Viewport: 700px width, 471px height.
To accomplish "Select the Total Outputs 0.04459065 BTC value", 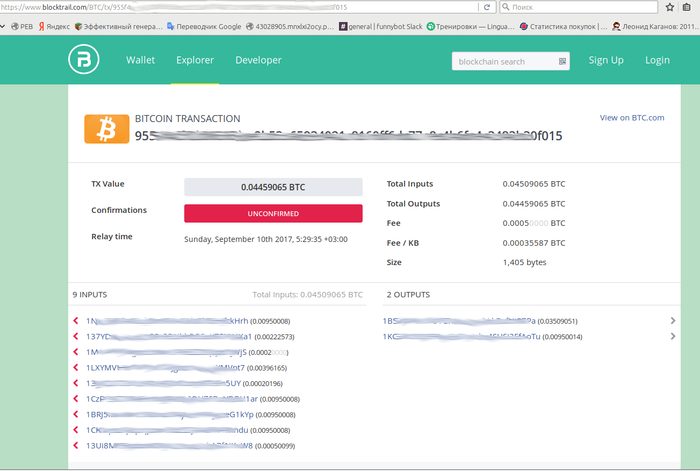I will 533,204.
